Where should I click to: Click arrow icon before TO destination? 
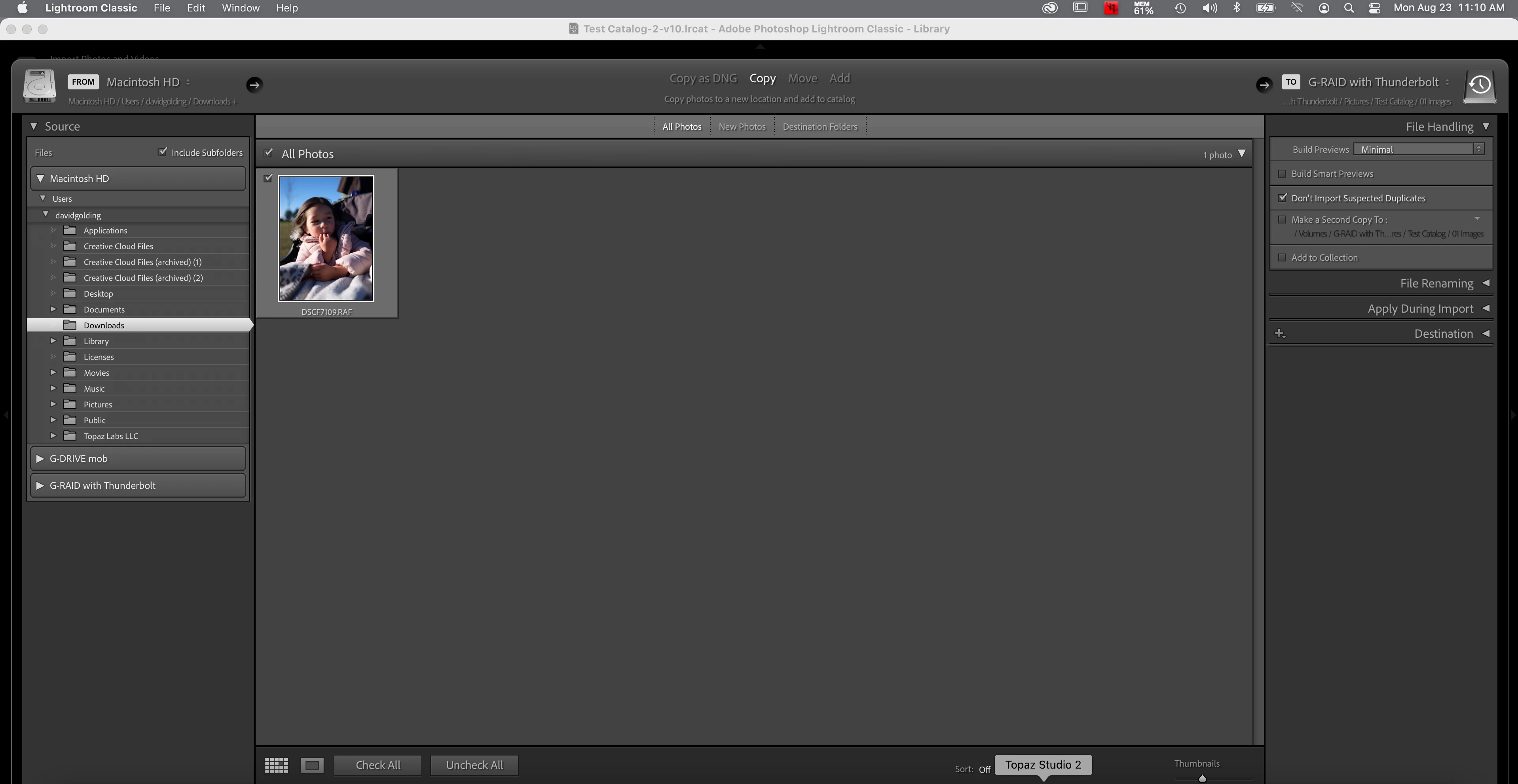(x=1264, y=85)
